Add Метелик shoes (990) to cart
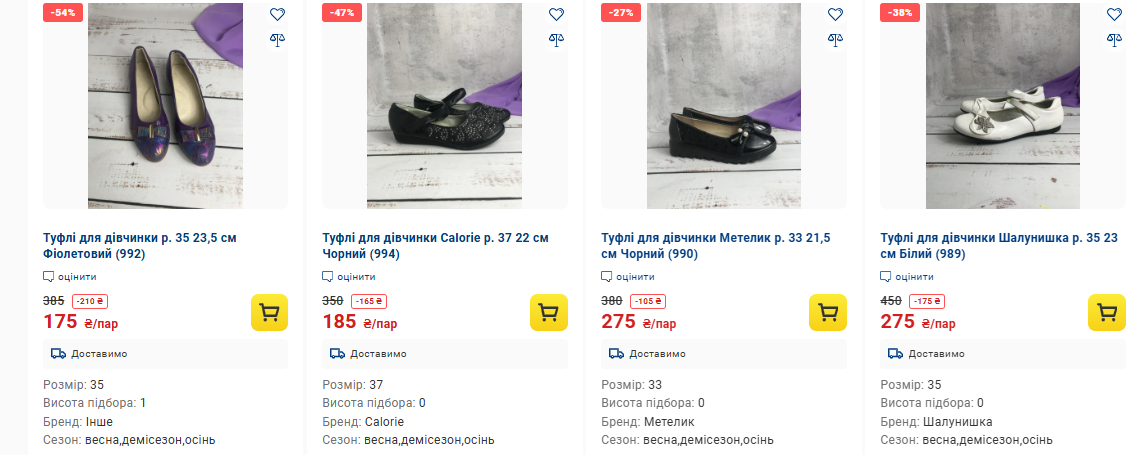The height and width of the screenshot is (455, 1126). tap(828, 313)
